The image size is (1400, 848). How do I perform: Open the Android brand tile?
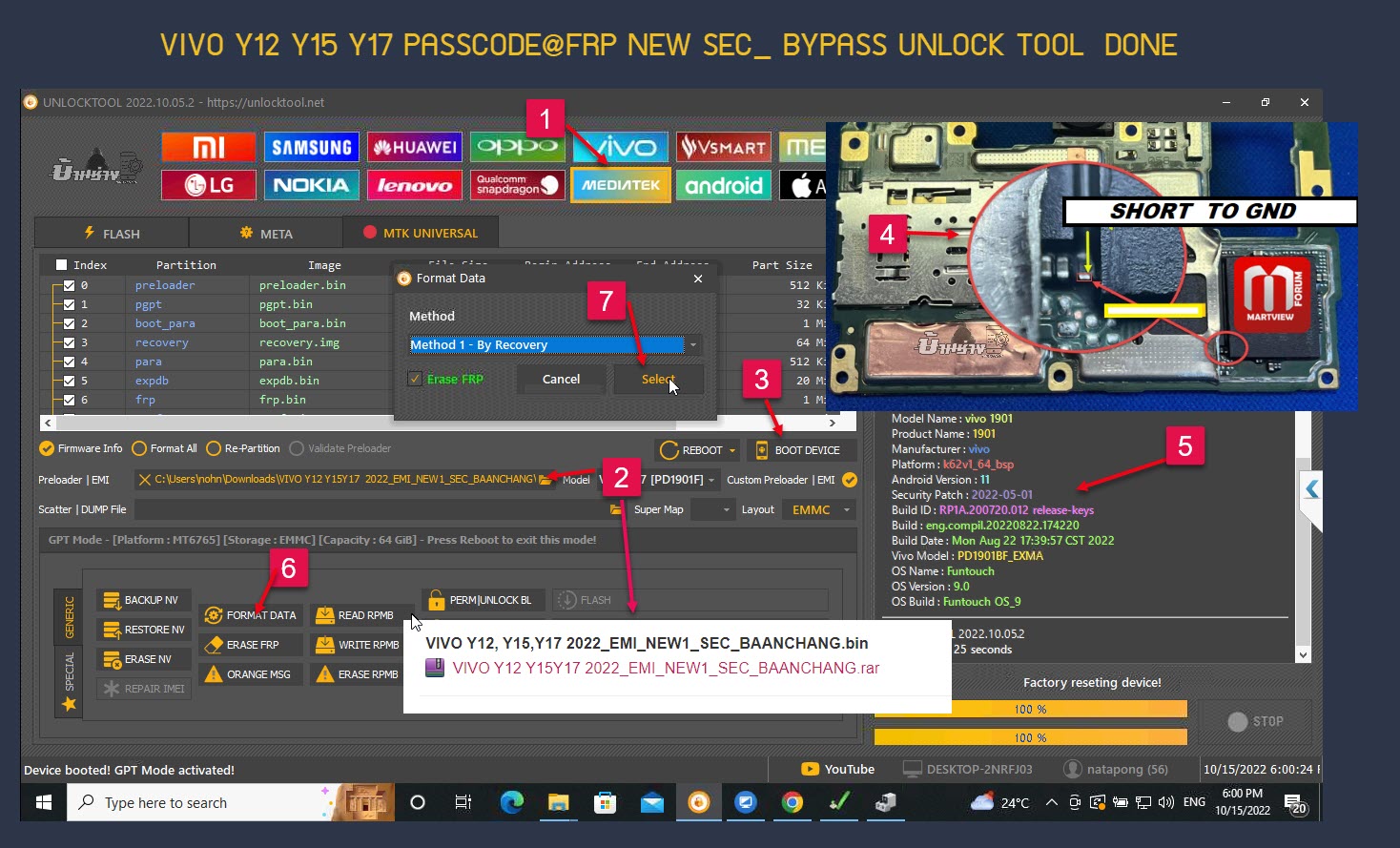pyautogui.click(x=724, y=185)
